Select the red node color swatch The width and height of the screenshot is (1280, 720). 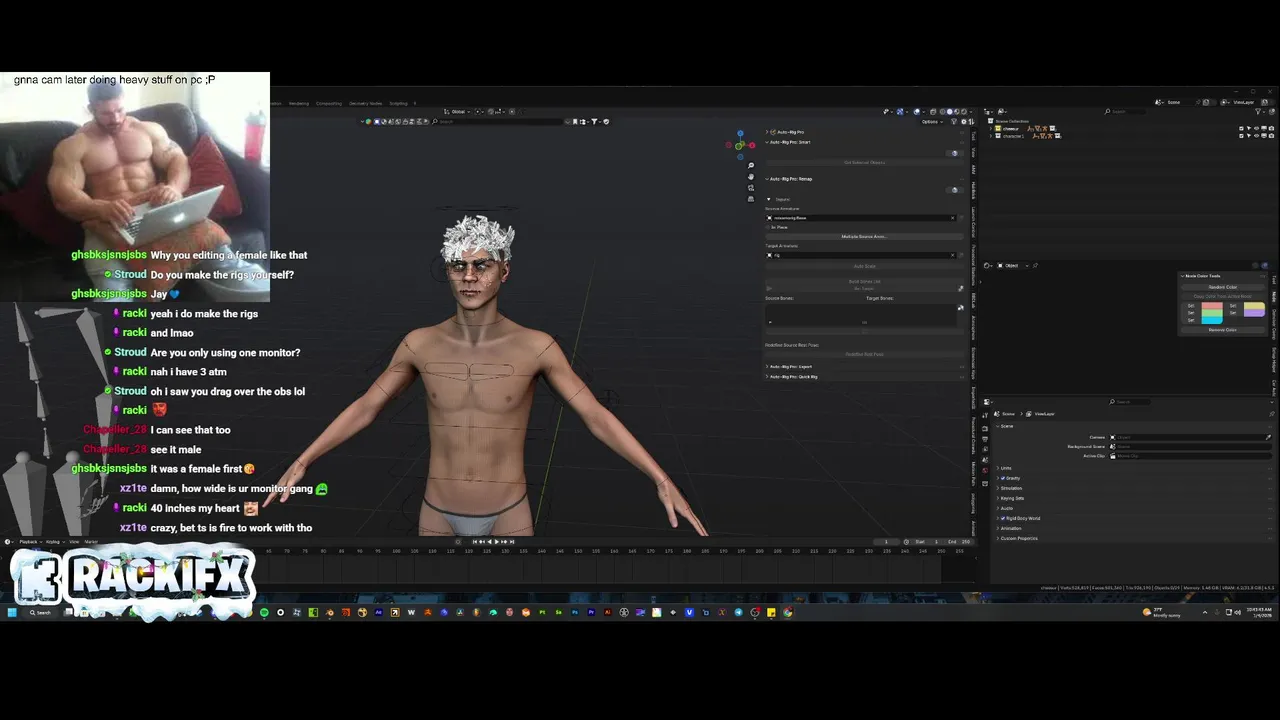[x=1212, y=305]
